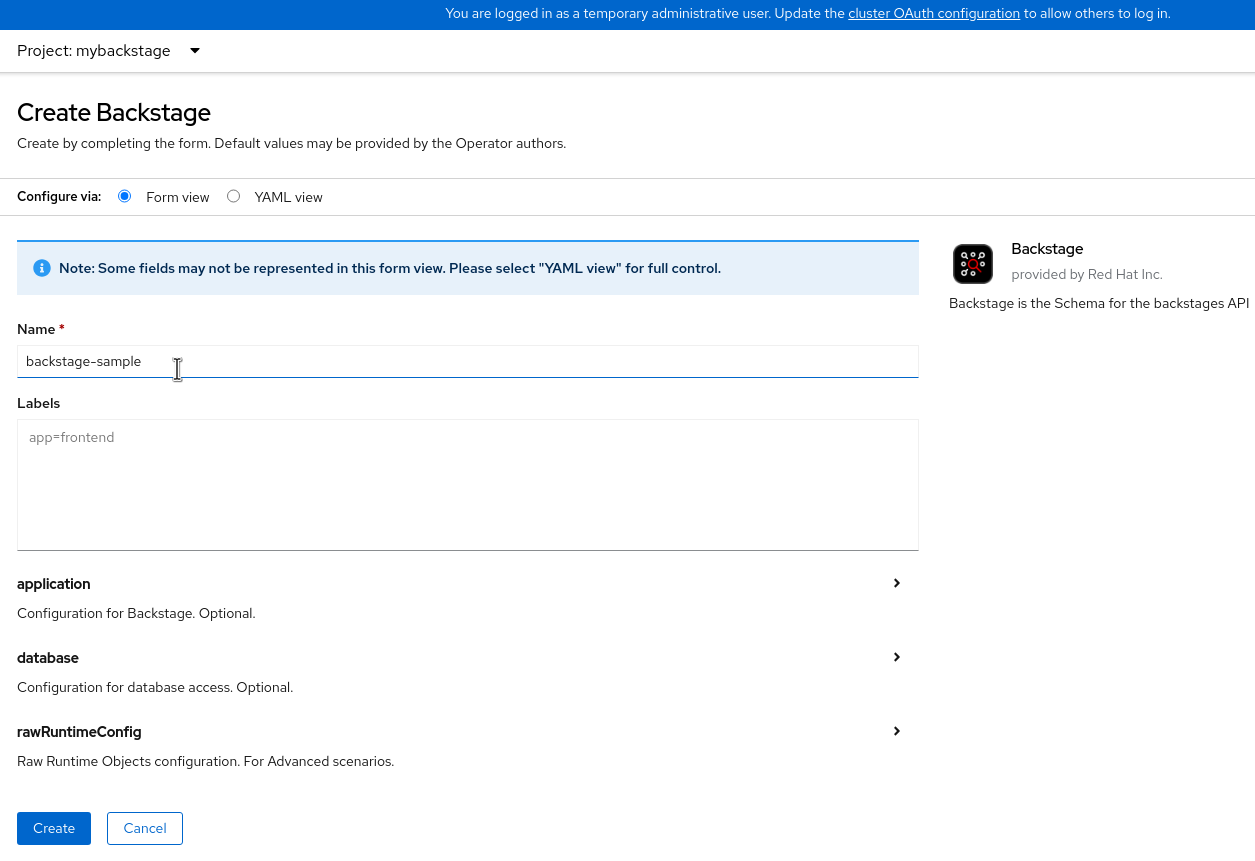The width and height of the screenshot is (1255, 861).
Task: Expand the rawRuntimeConfig section chevron
Action: pyautogui.click(x=897, y=731)
